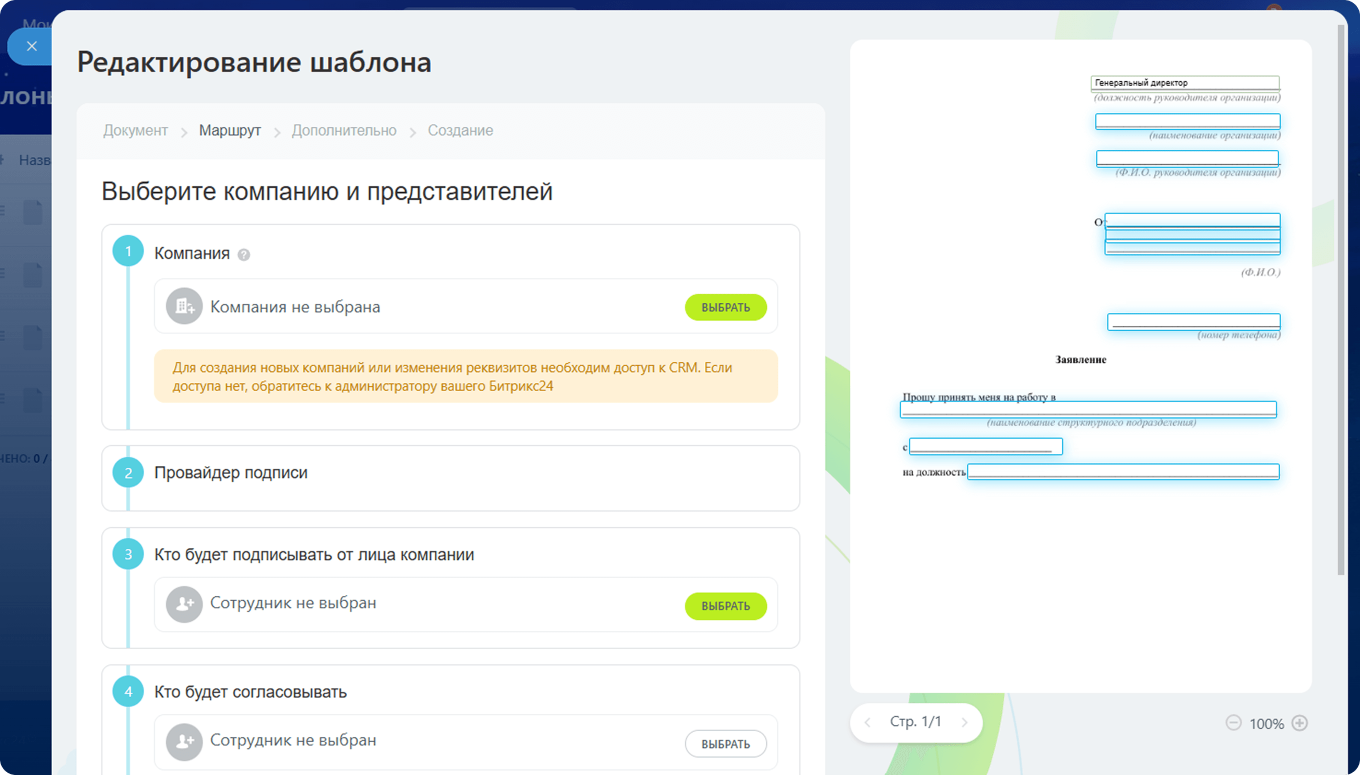Click the company building icon in section 1
The width and height of the screenshot is (1360, 775).
(183, 307)
